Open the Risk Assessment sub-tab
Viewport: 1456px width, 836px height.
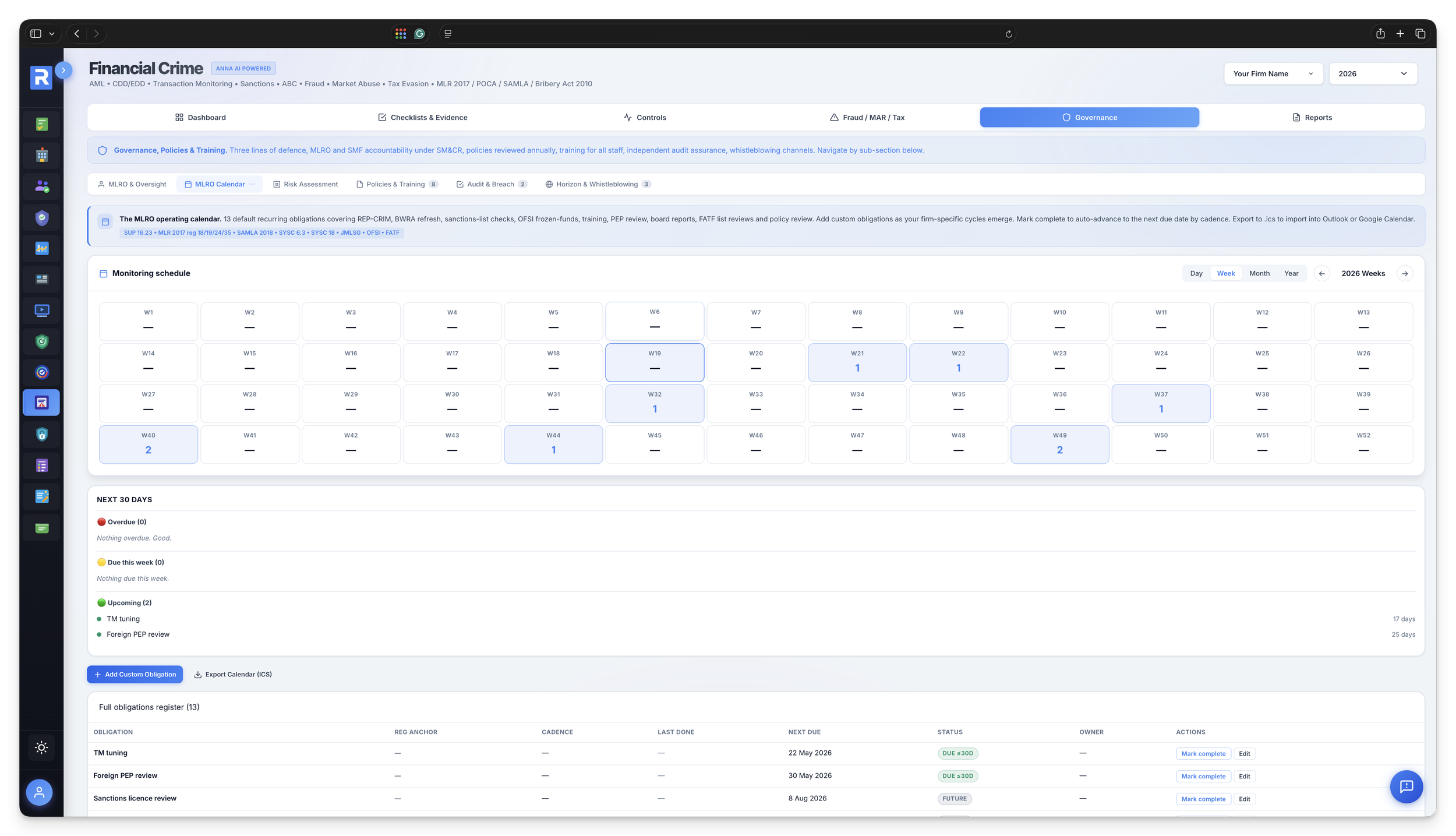(305, 184)
